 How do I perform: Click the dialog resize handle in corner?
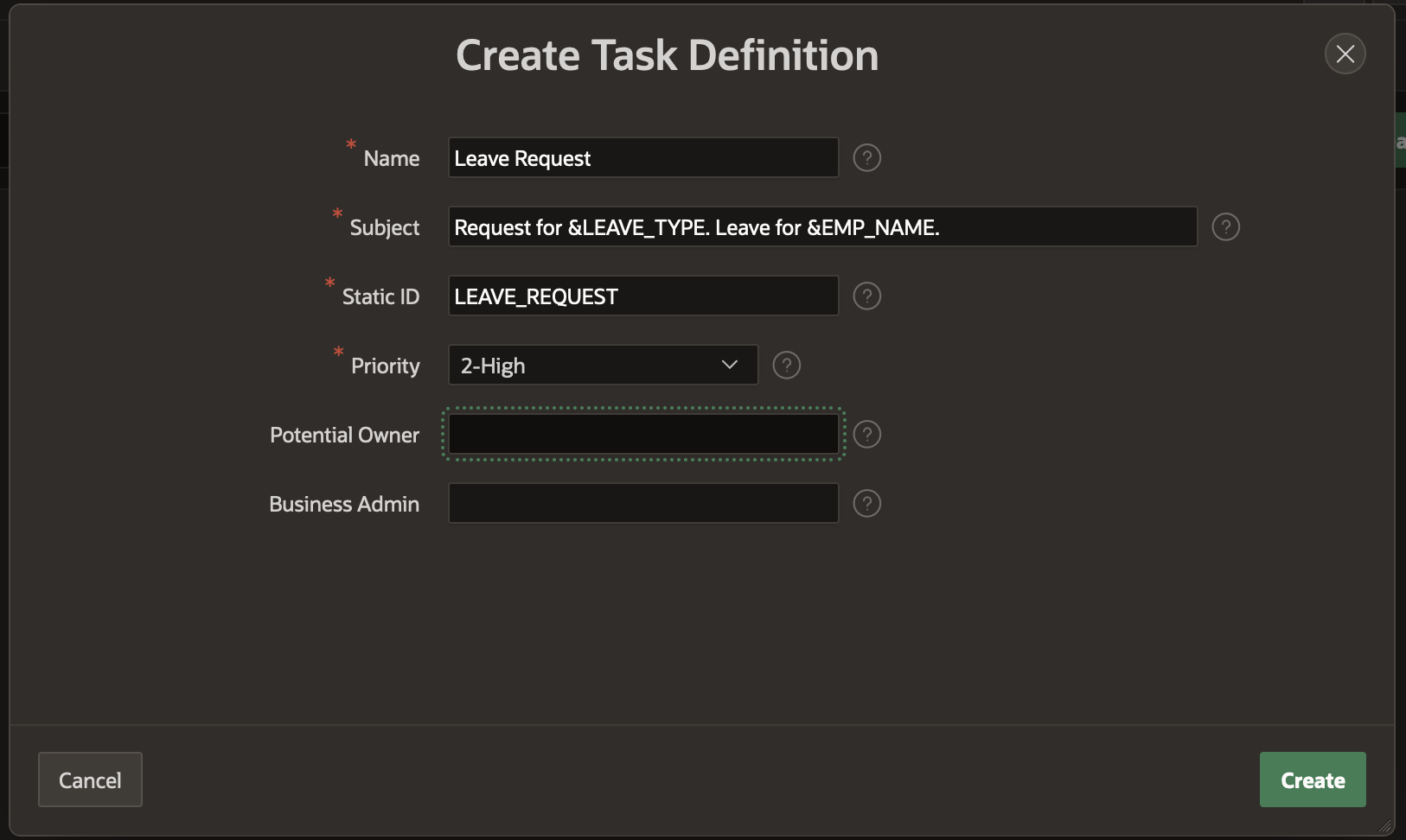coord(1385,826)
